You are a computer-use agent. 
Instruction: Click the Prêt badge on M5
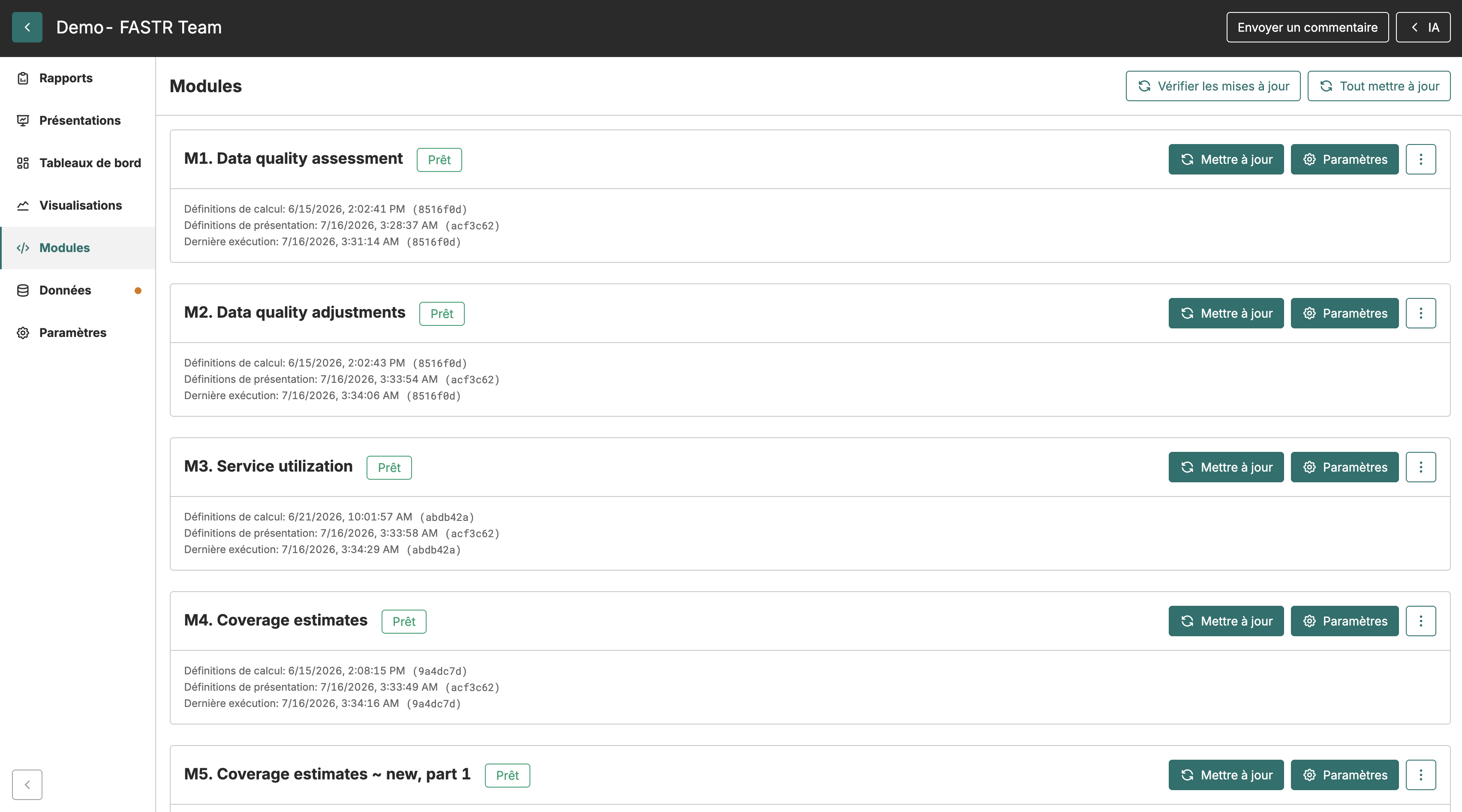[507, 776]
